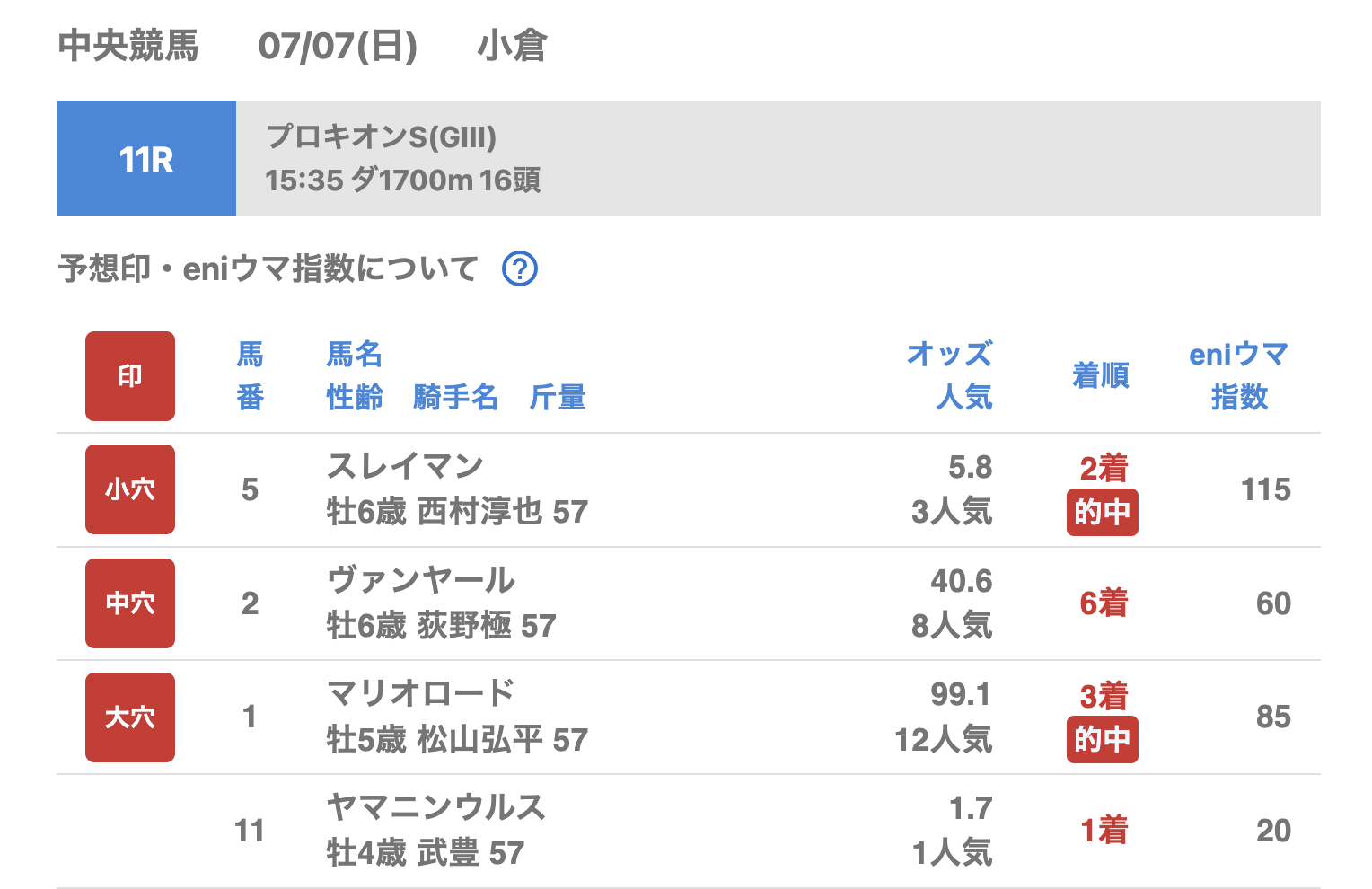The width and height of the screenshot is (1372, 889).
Task: Click the 的中 badge for スレイマン
Action: [x=1102, y=513]
